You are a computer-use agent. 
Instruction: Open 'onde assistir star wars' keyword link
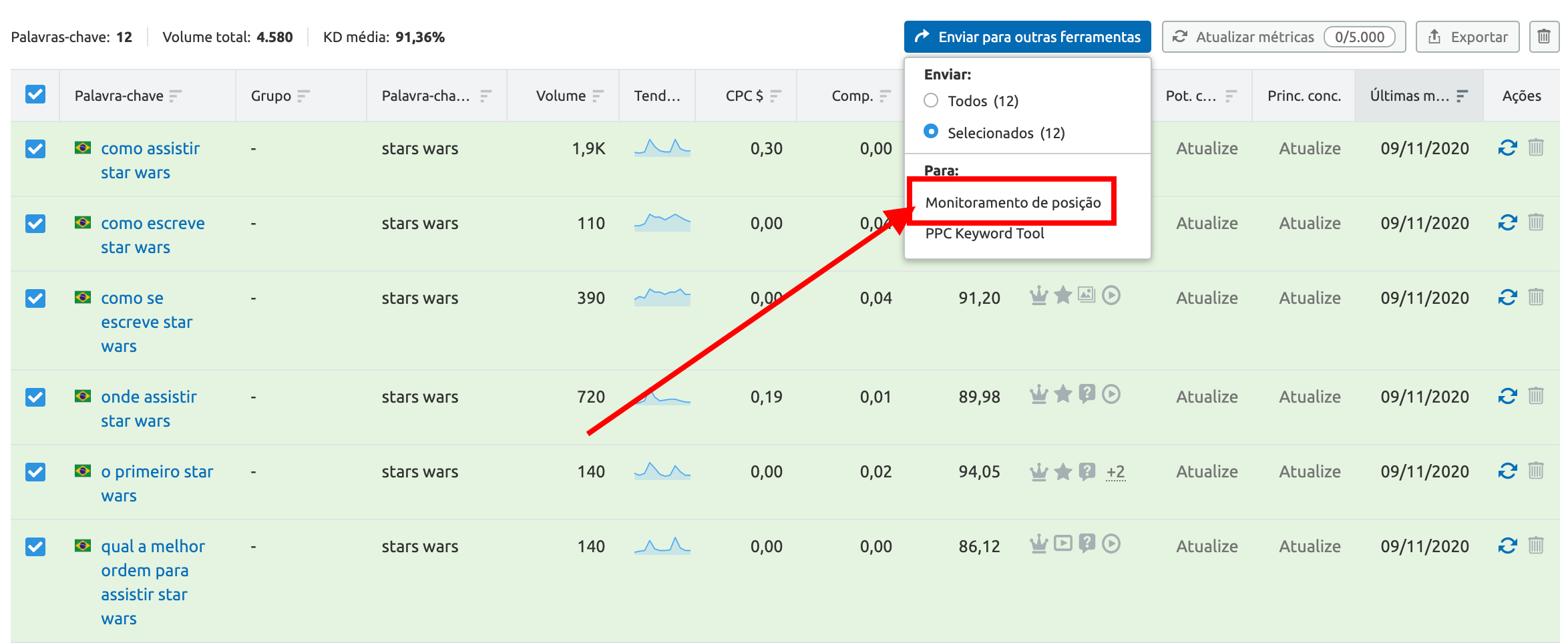pos(149,409)
